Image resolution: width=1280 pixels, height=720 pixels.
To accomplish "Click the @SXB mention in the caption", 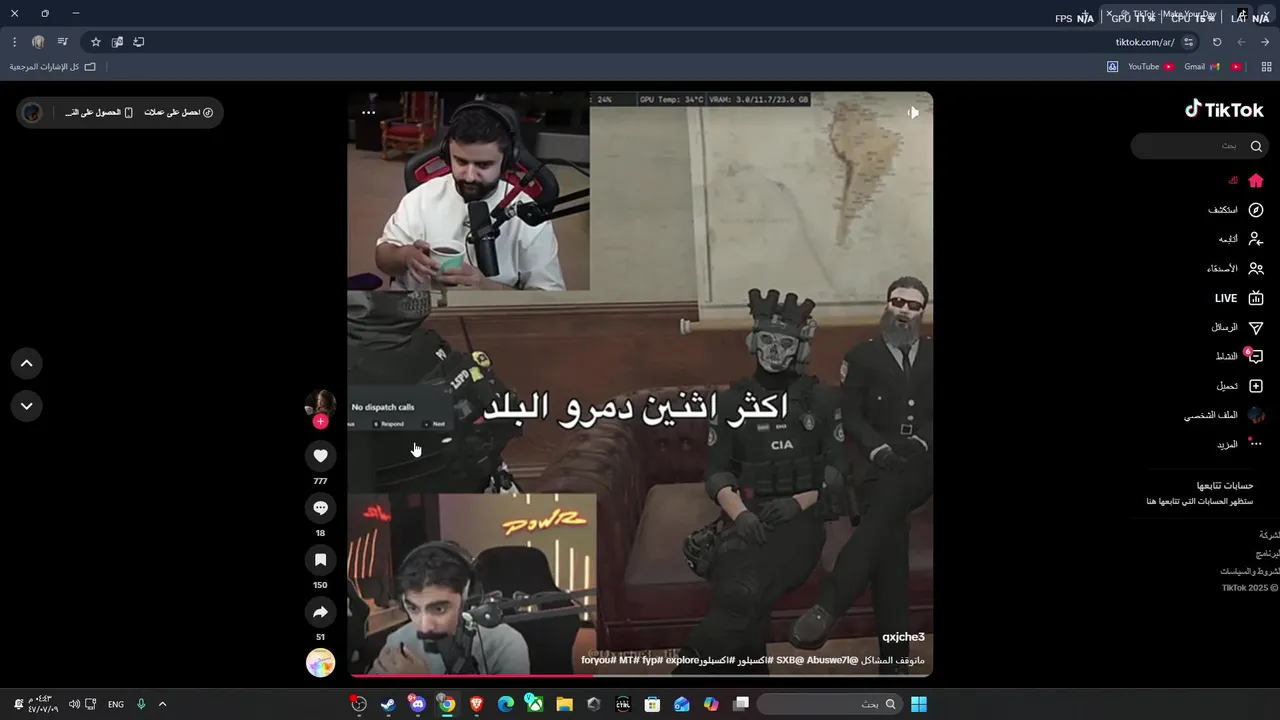I will 792,660.
